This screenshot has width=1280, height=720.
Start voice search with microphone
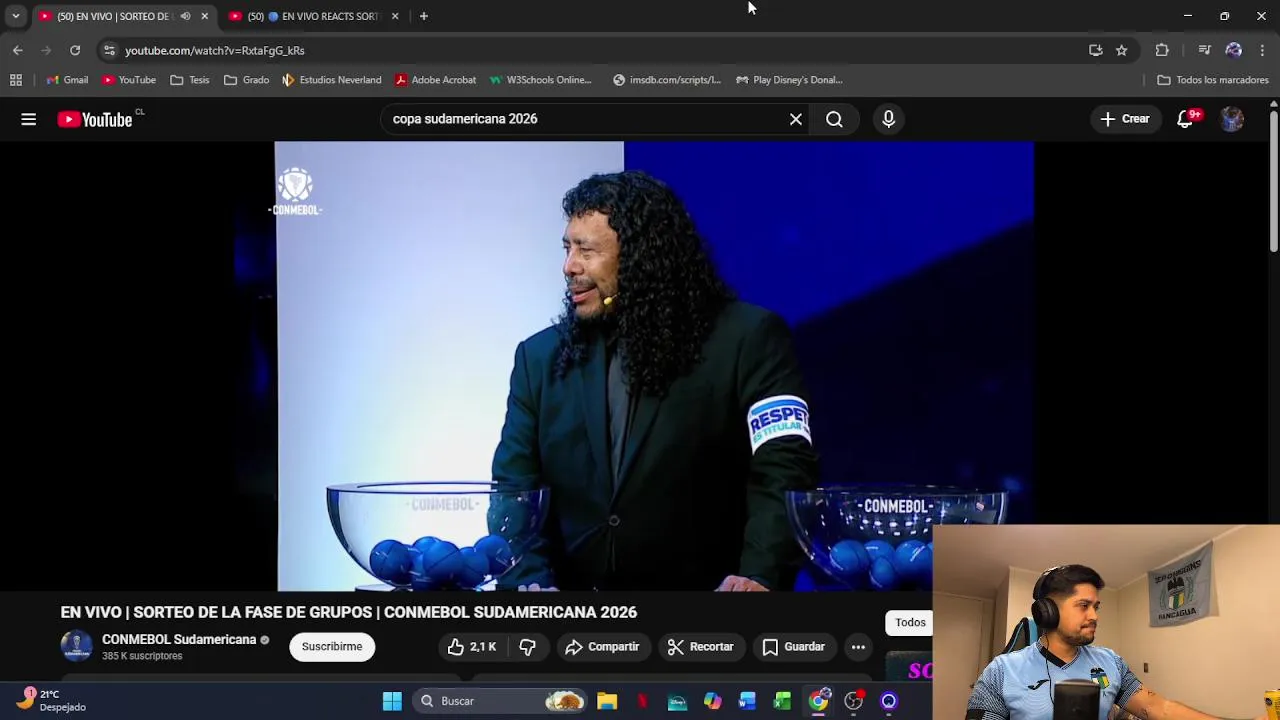click(888, 119)
